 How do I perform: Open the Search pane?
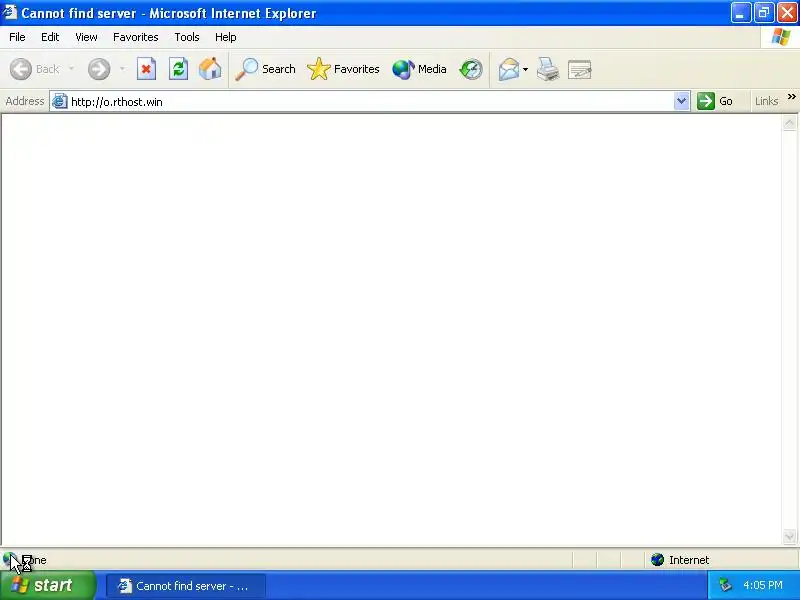click(265, 69)
